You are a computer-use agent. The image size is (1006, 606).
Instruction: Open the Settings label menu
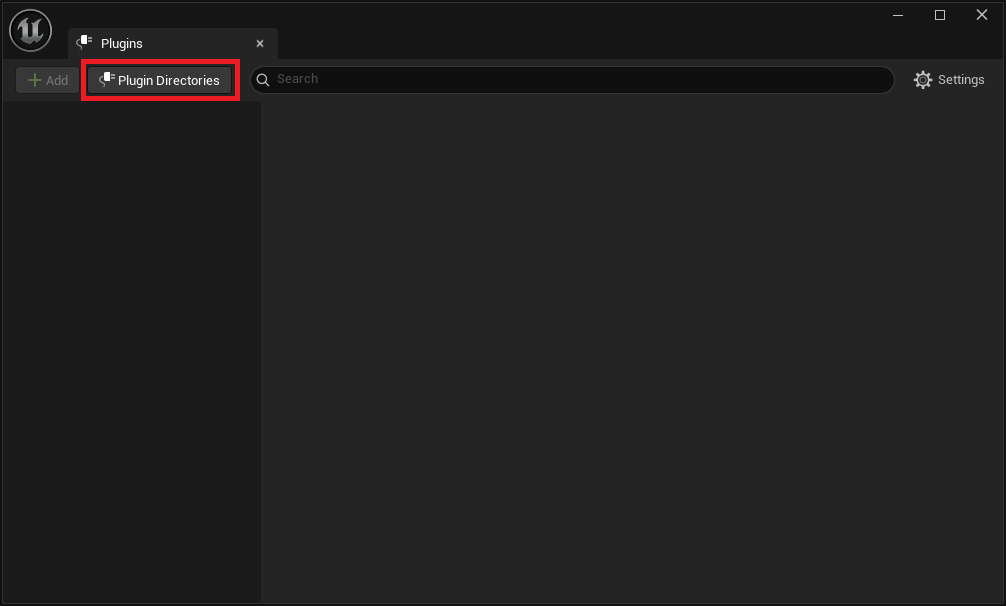(961, 80)
